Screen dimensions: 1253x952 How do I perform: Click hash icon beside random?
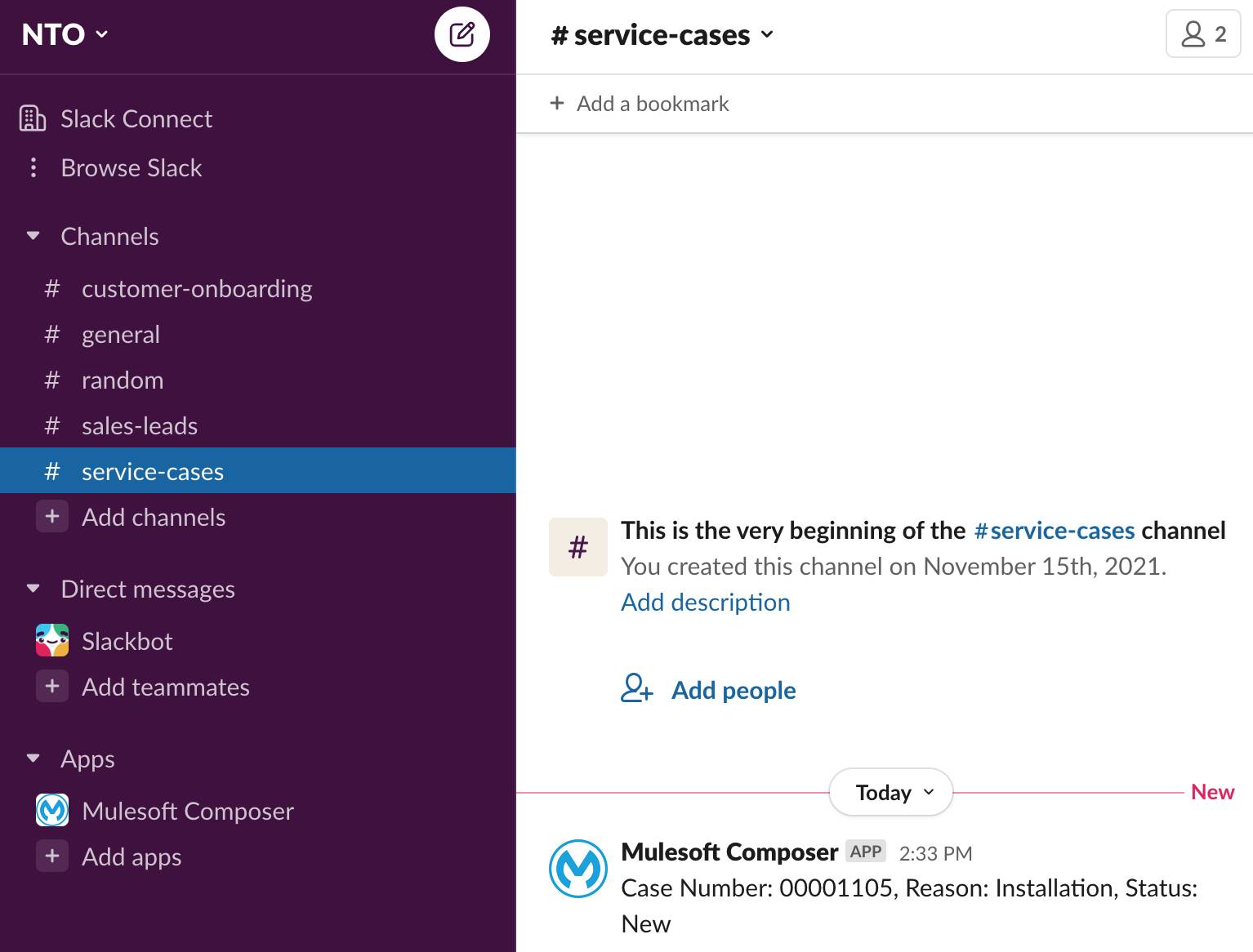(52, 380)
